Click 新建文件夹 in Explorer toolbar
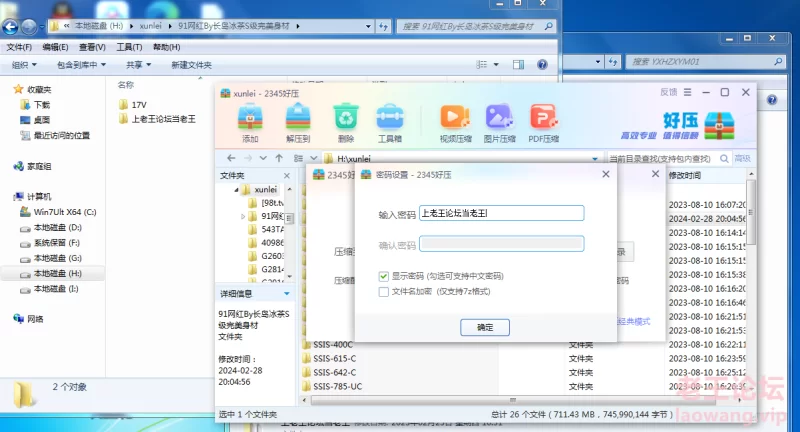The width and height of the screenshot is (800, 432). [x=191, y=65]
